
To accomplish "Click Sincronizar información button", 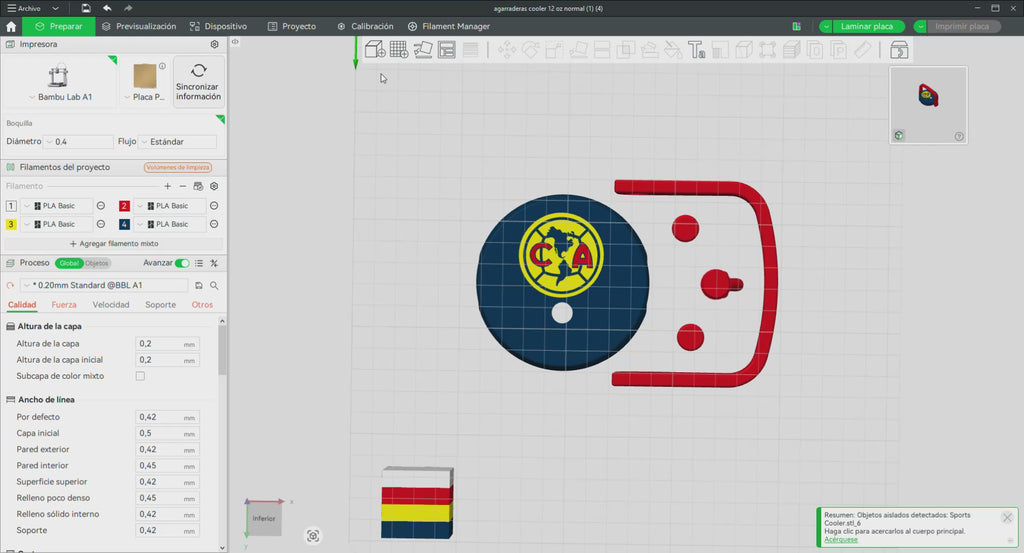I will pyautogui.click(x=199, y=82).
